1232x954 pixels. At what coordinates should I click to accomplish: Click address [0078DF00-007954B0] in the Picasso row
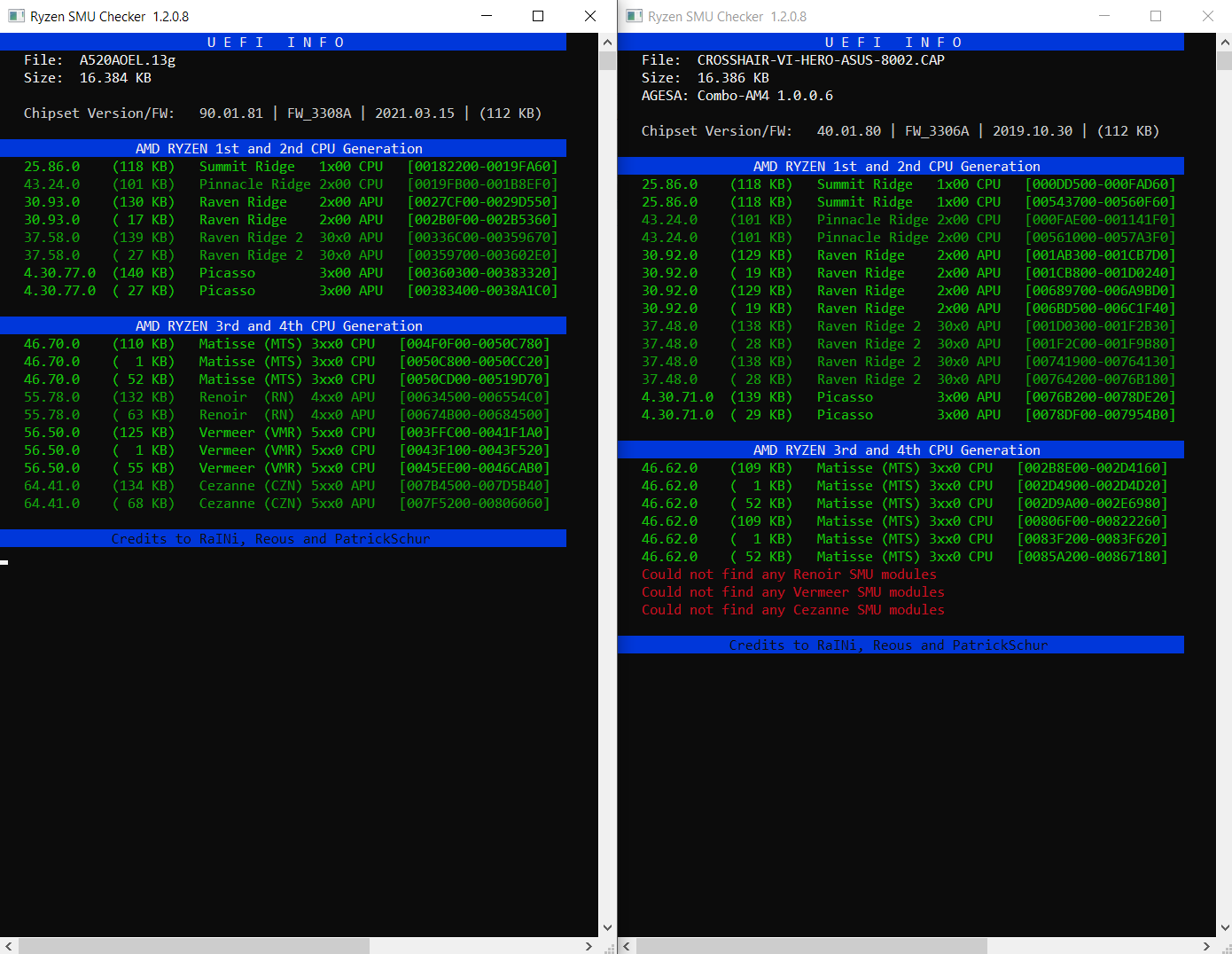click(x=1101, y=415)
